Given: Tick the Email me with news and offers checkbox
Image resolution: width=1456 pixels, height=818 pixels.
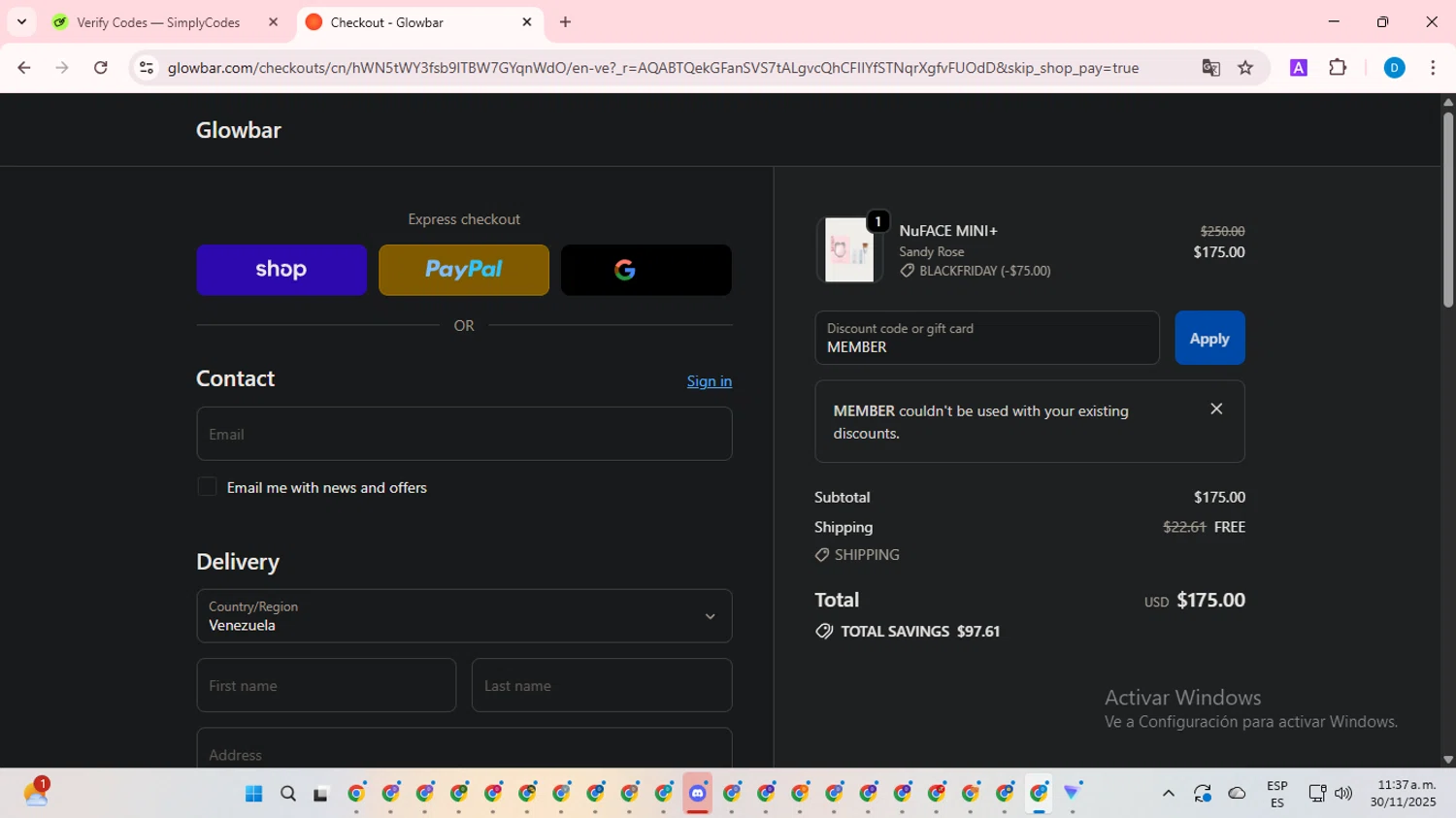Looking at the screenshot, I should pos(207,487).
